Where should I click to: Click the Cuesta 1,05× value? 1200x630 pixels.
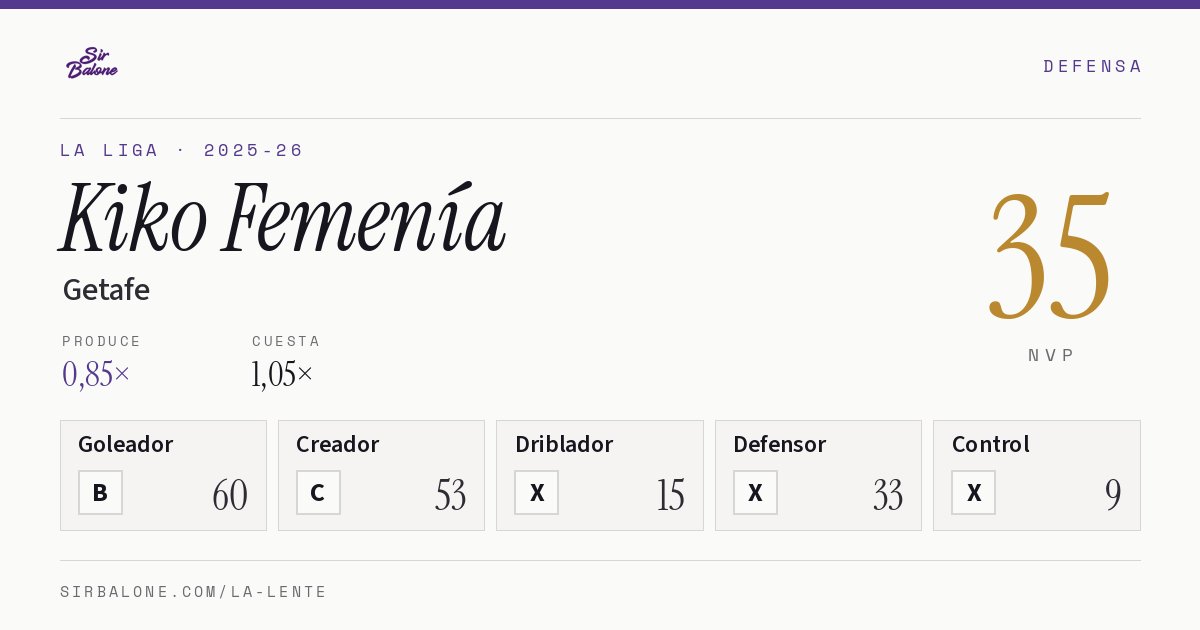tap(282, 374)
